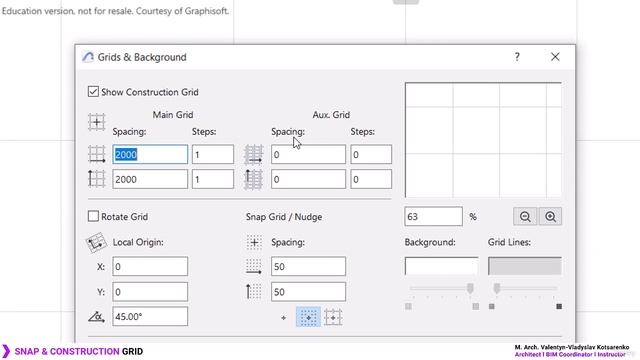Click the Background brightness slider handle
This screenshot has height=360, width=640.
point(470,288)
